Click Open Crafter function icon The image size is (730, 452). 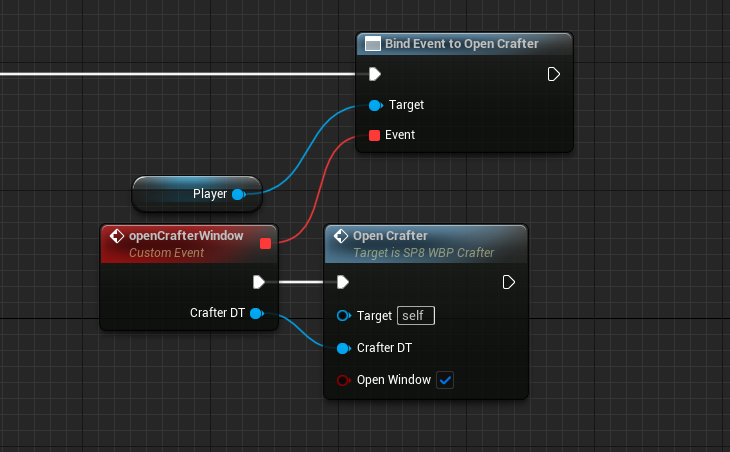click(341, 236)
